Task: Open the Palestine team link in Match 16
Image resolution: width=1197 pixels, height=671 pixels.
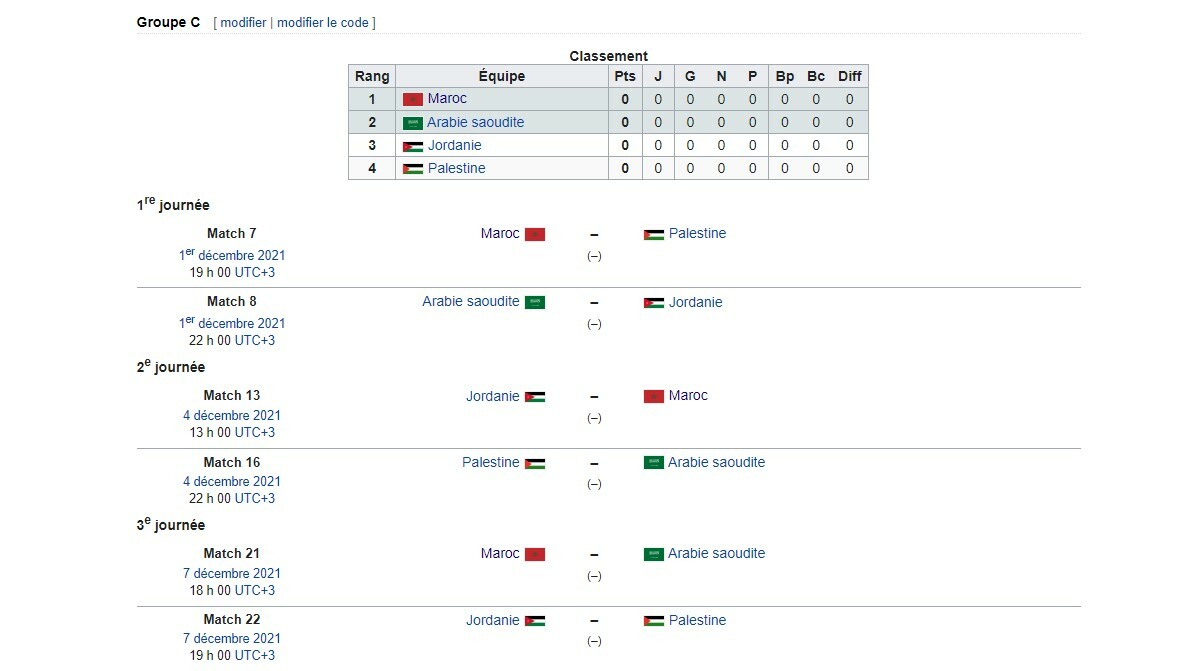Action: coord(490,463)
